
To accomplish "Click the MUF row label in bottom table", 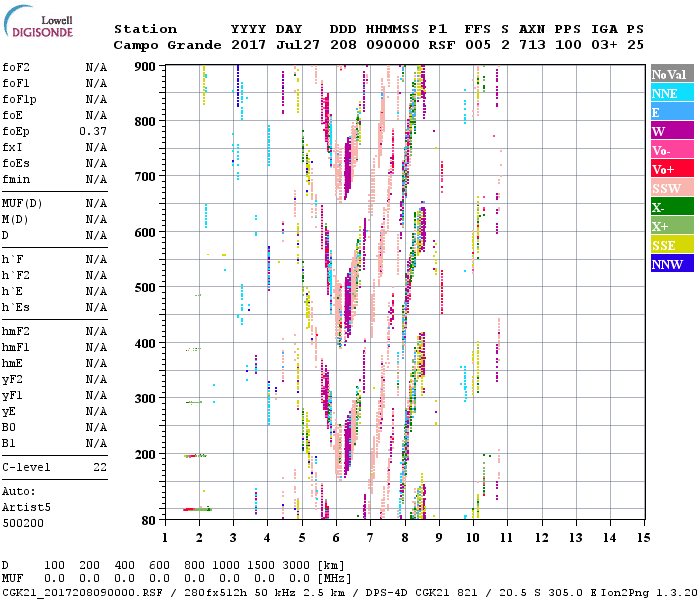I will coord(12,579).
